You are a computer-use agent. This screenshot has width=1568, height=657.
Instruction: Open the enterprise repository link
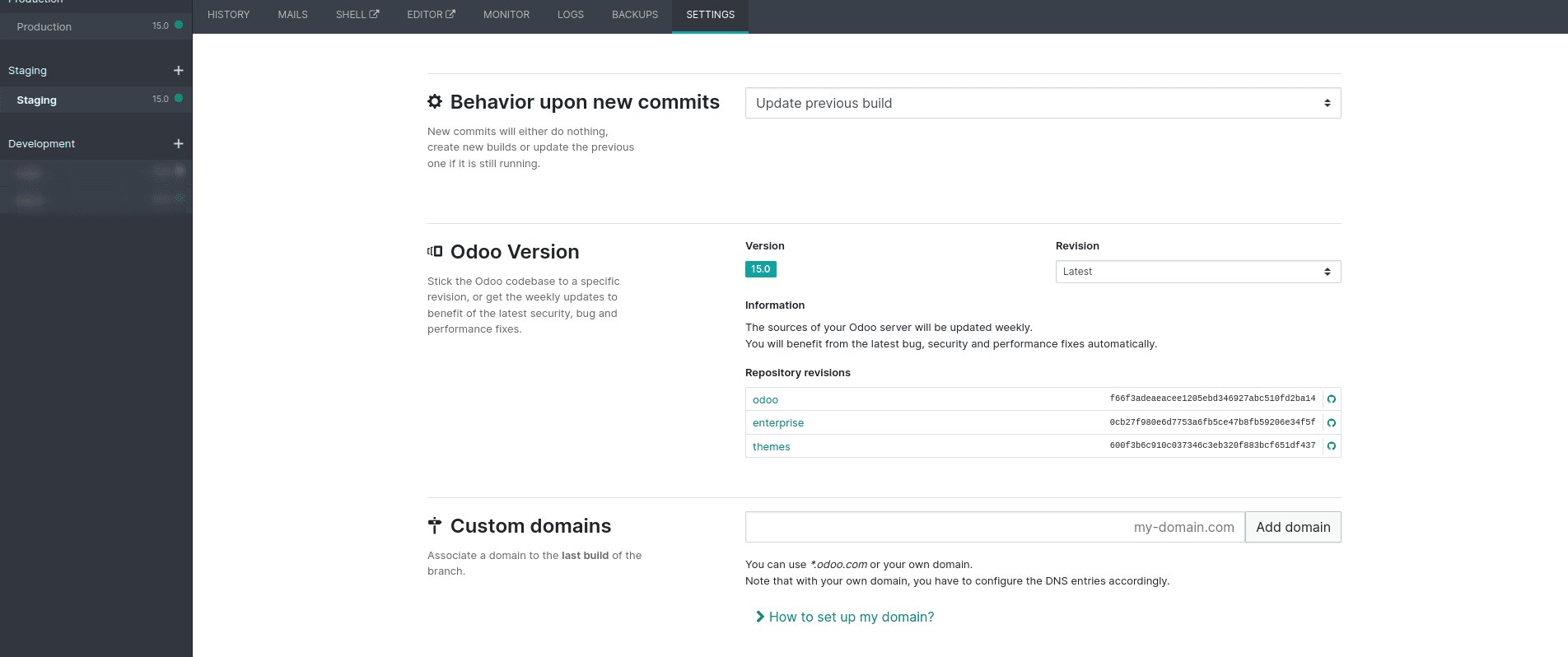(777, 423)
